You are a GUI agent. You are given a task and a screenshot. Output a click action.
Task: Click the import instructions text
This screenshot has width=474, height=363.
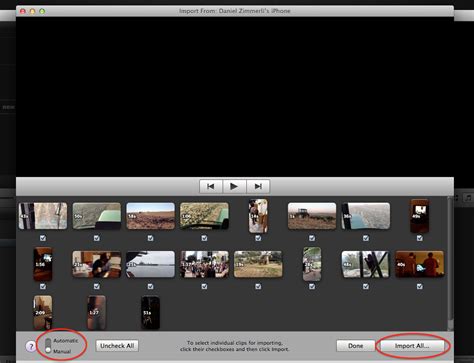click(x=235, y=346)
